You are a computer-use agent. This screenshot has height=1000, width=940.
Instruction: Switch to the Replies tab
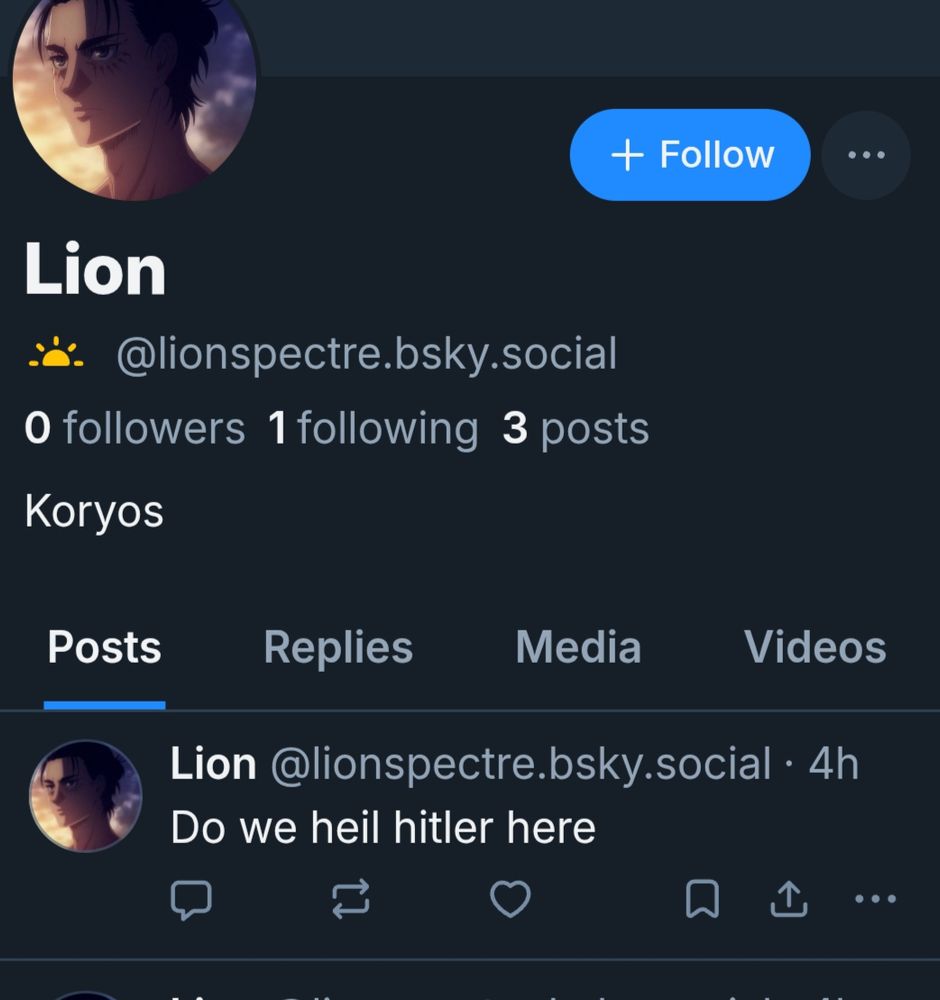coord(339,647)
